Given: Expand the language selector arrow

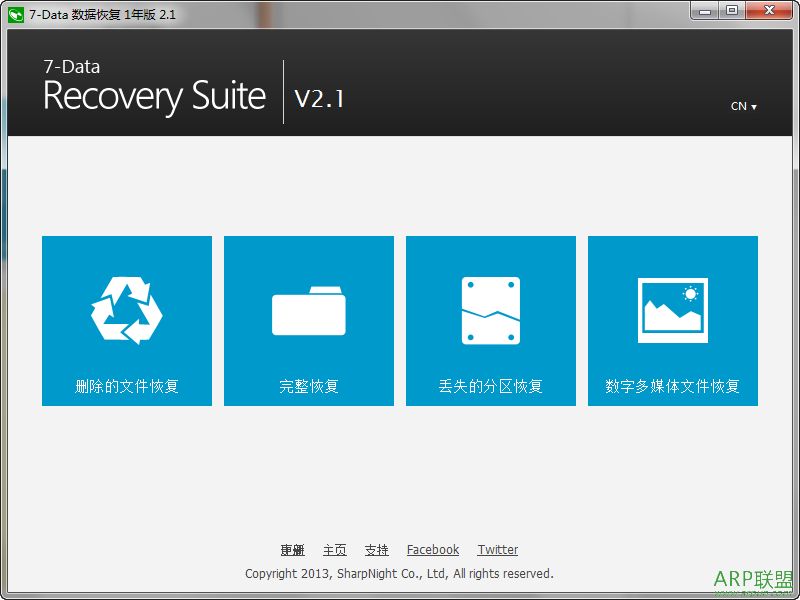Looking at the screenshot, I should [x=753, y=106].
